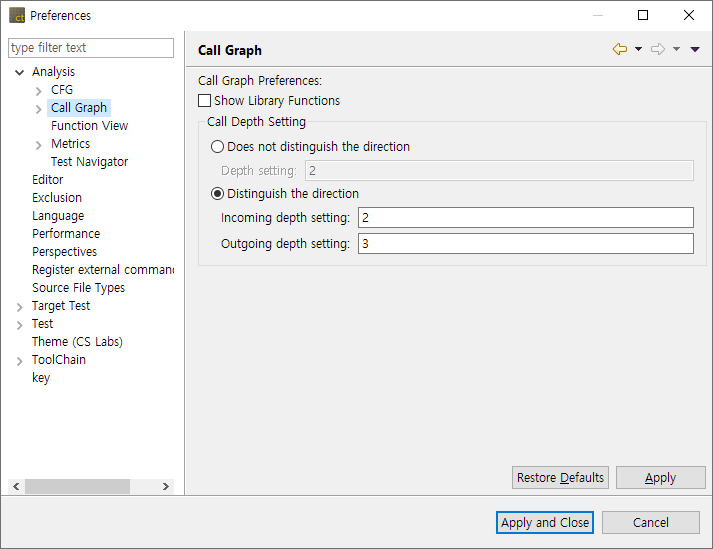
Task: Open the back history dropdown arrow
Action: point(638,50)
